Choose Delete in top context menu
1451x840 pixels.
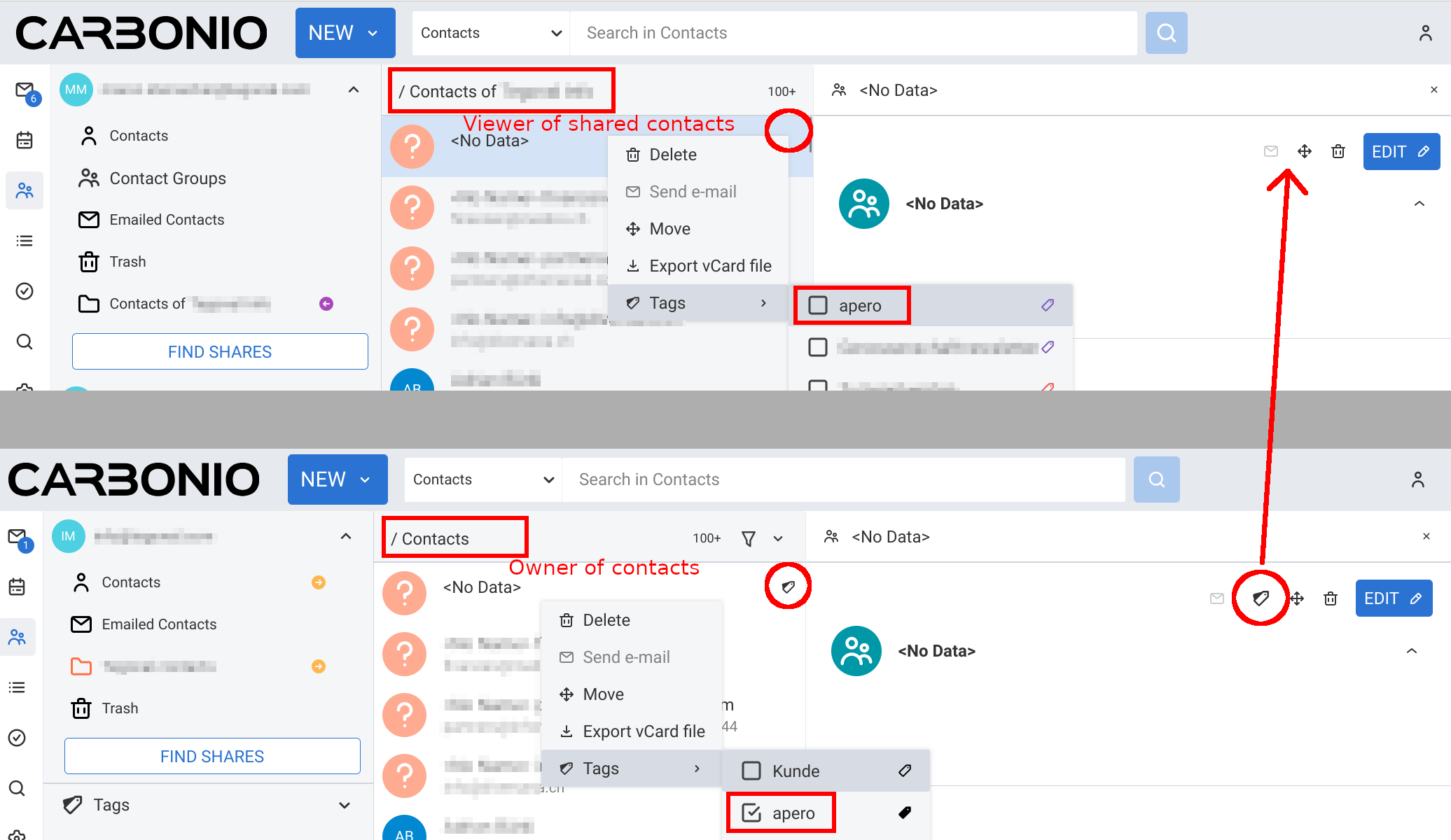click(x=698, y=155)
